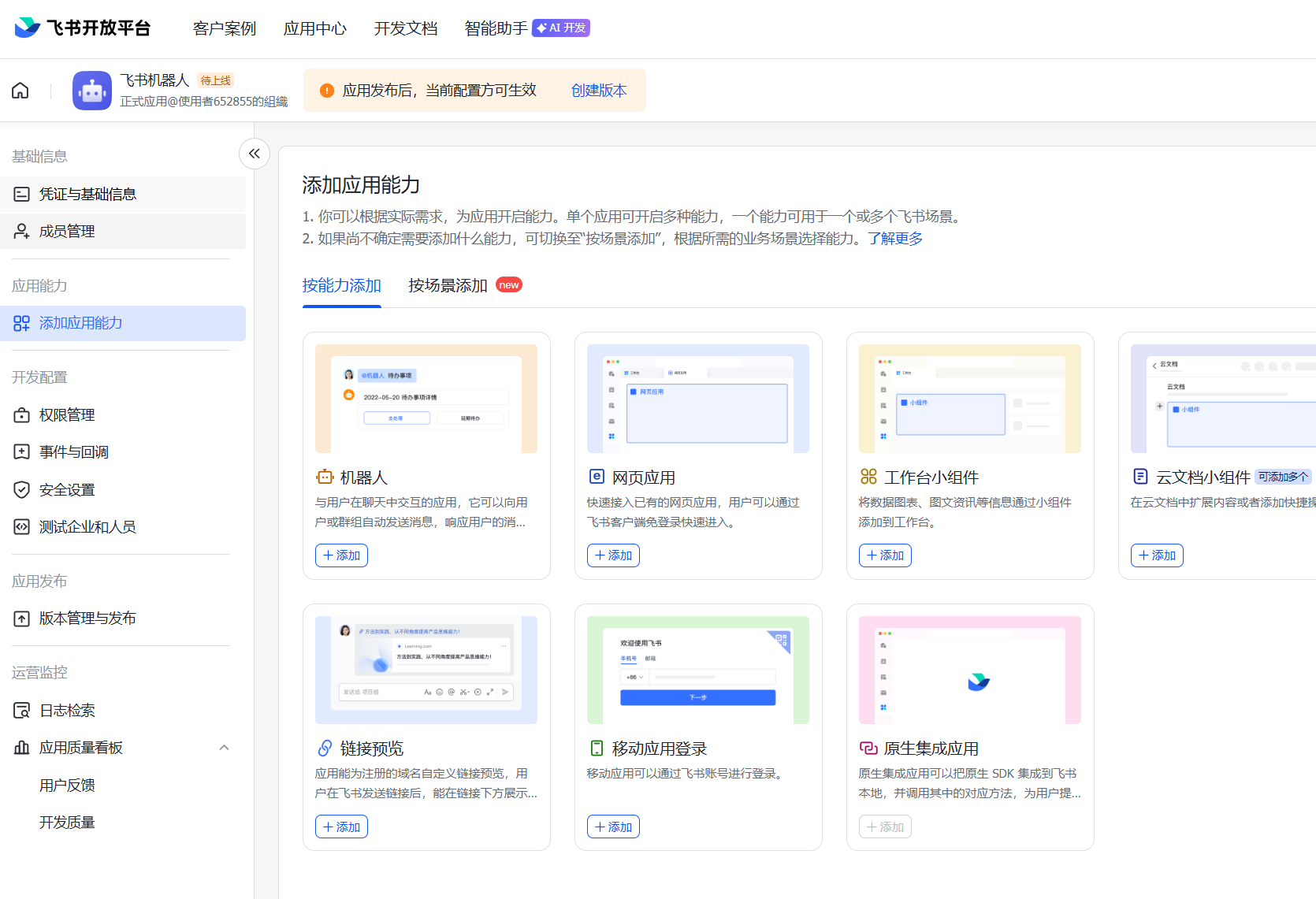The height and width of the screenshot is (899, 1316).
Task: Click the 飞书机器人 app avatar icon
Action: click(92, 91)
